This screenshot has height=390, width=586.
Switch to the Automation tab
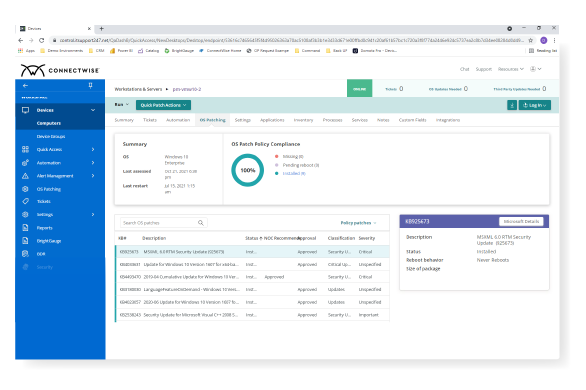point(178,120)
